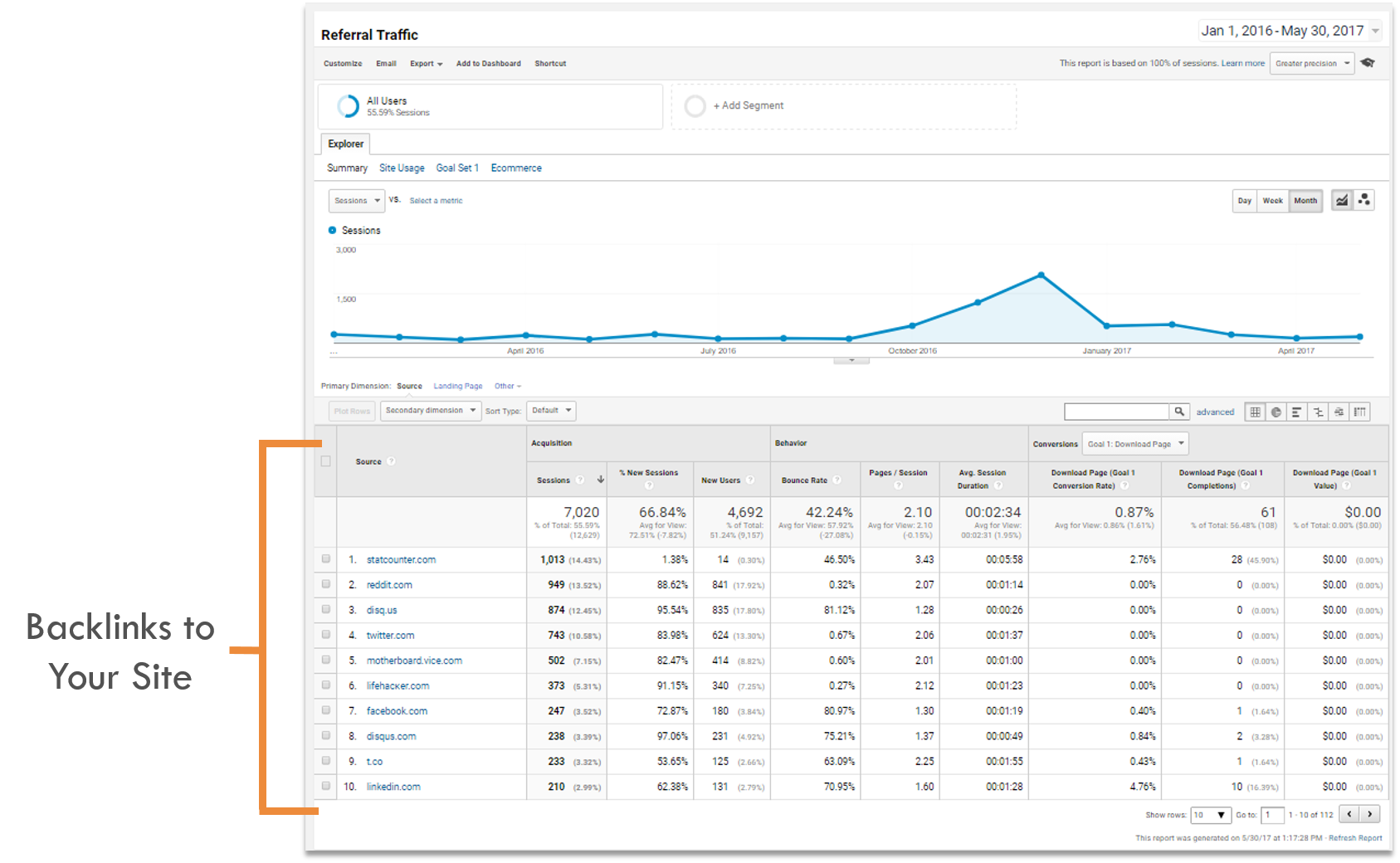Viewport: 1400px width, 863px height.
Task: Focus the Go to page number field
Action: [x=1272, y=815]
